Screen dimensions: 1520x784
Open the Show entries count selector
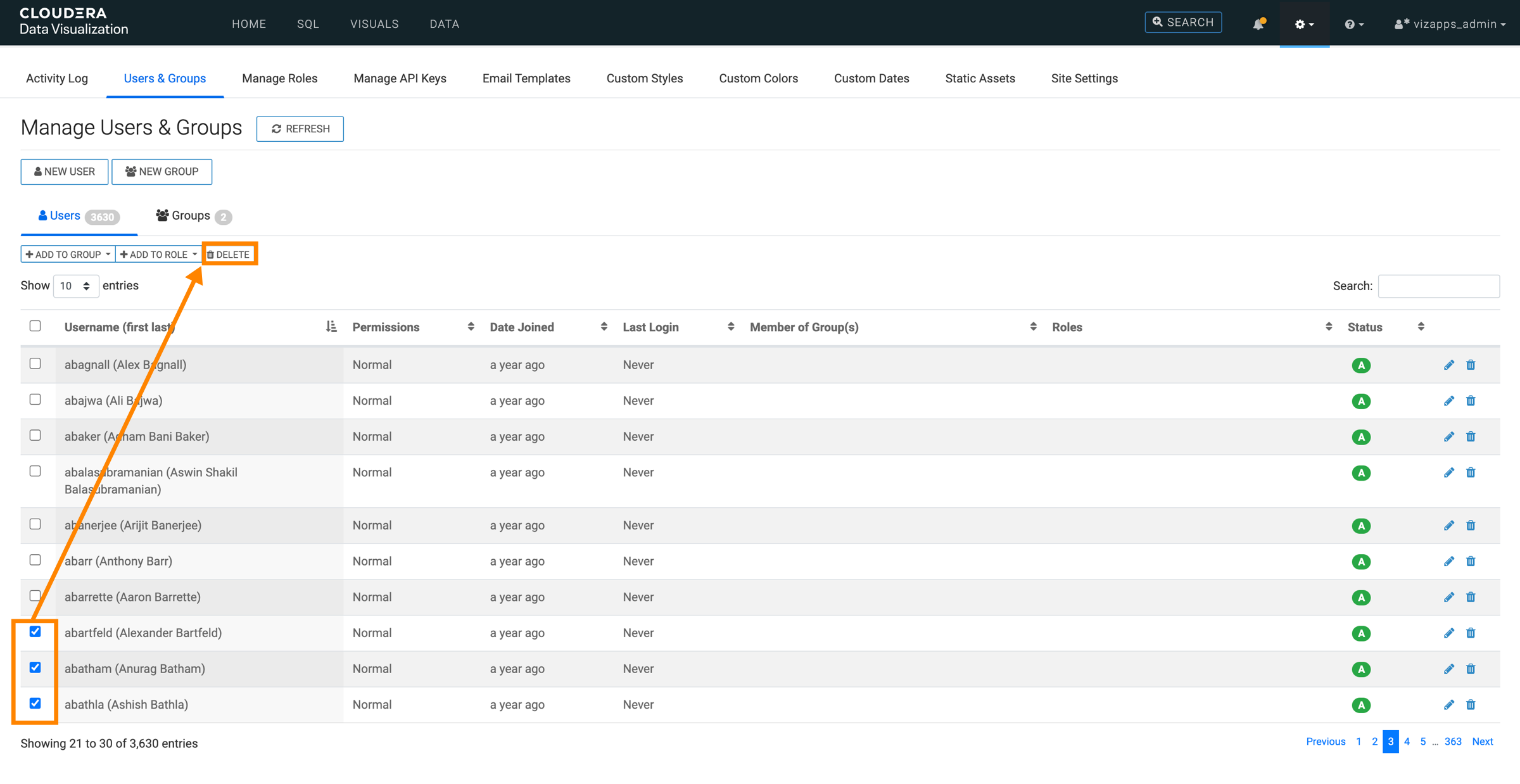coord(75,286)
